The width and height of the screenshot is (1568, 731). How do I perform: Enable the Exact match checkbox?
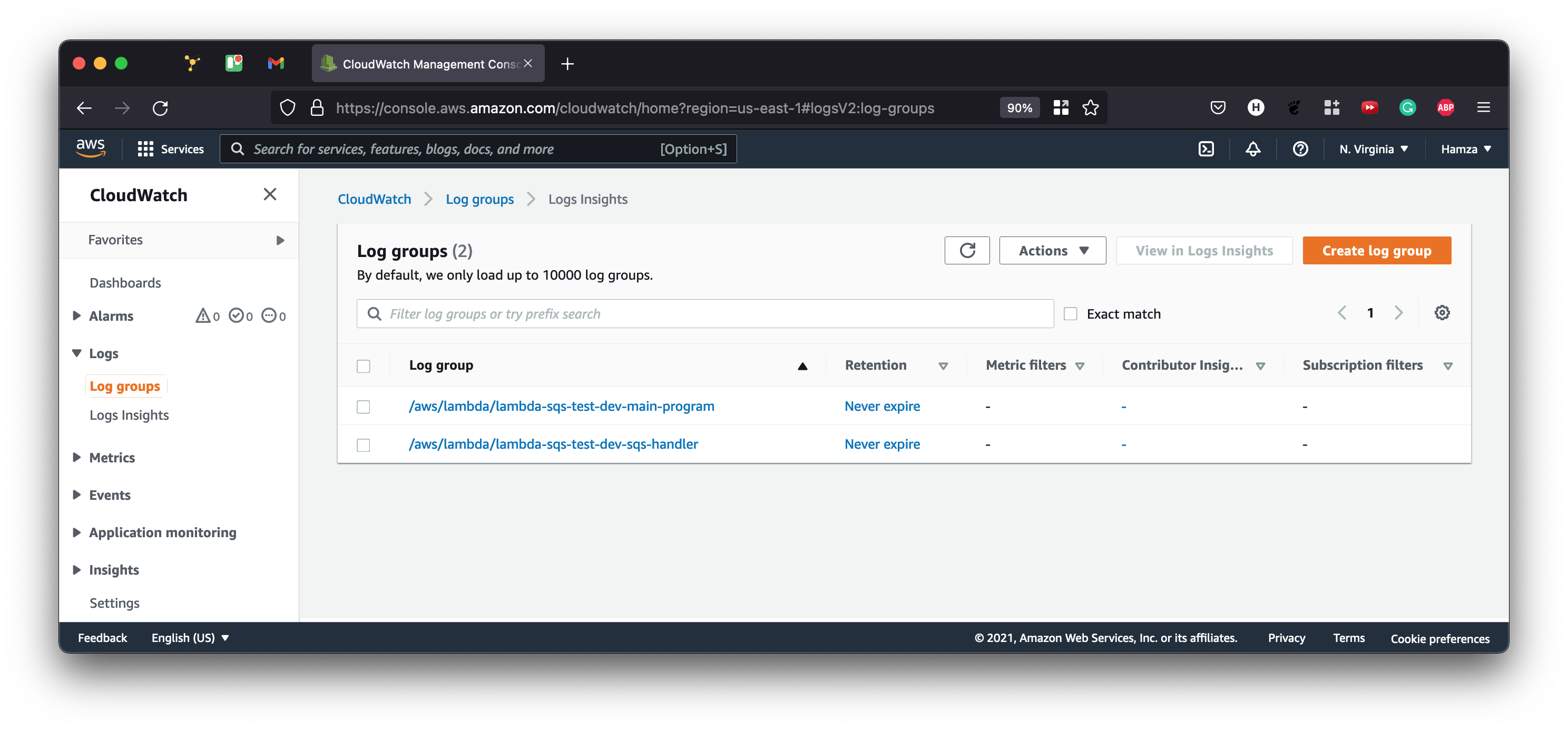(x=1070, y=314)
